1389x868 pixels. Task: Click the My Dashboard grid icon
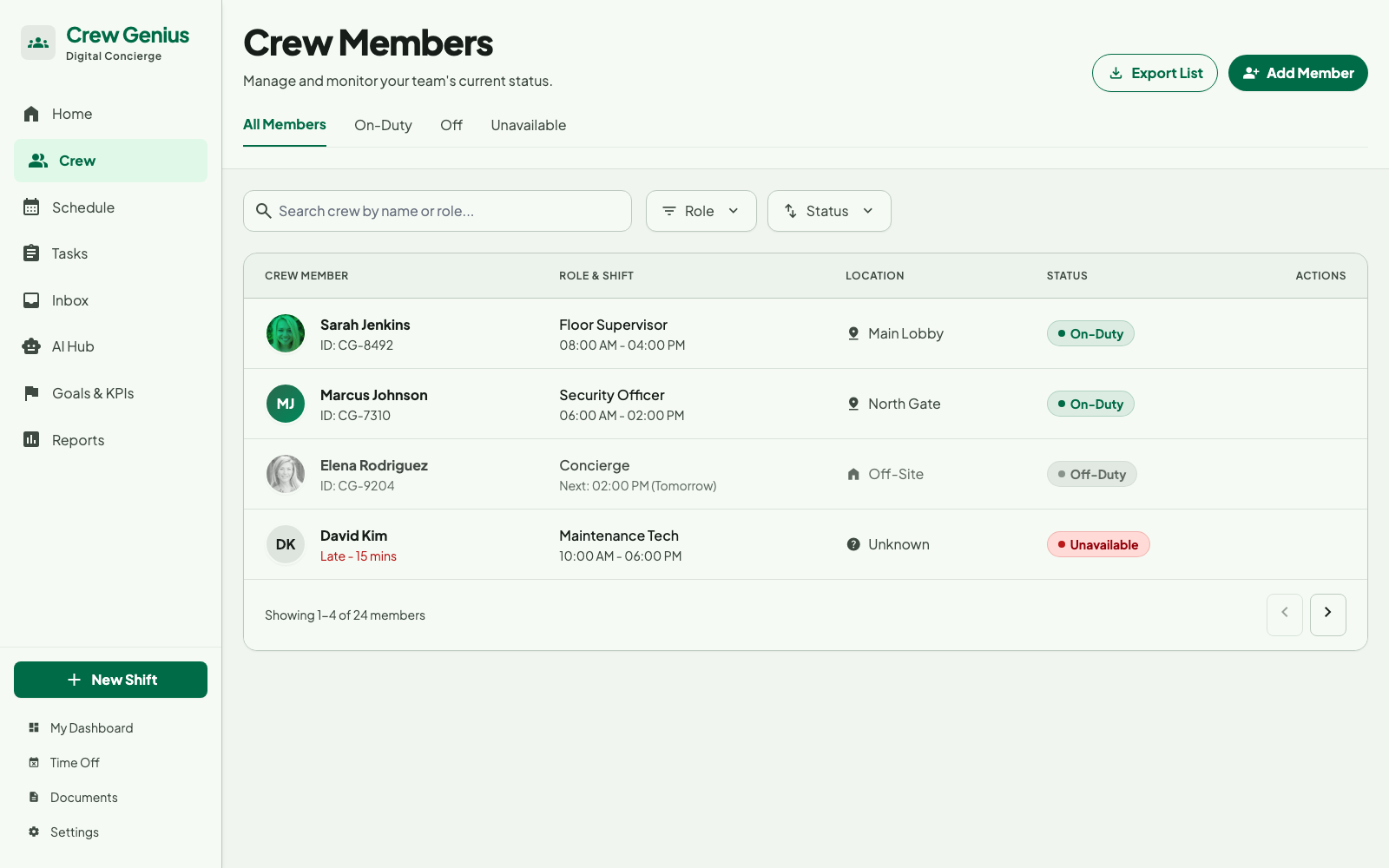[34, 727]
